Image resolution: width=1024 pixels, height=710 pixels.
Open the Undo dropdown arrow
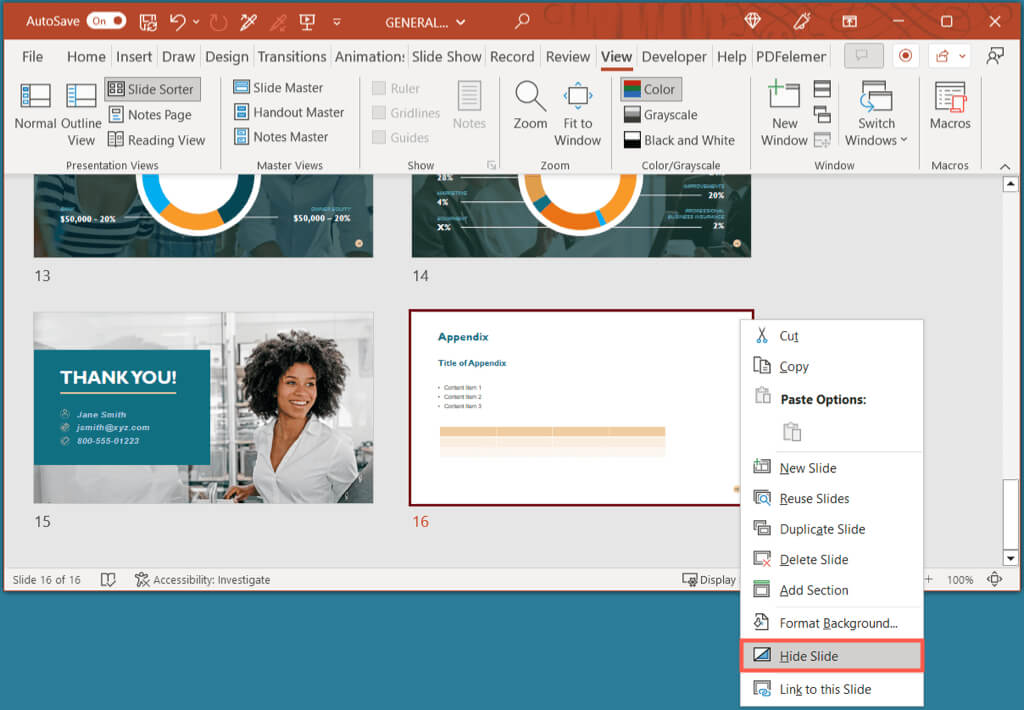(x=194, y=22)
